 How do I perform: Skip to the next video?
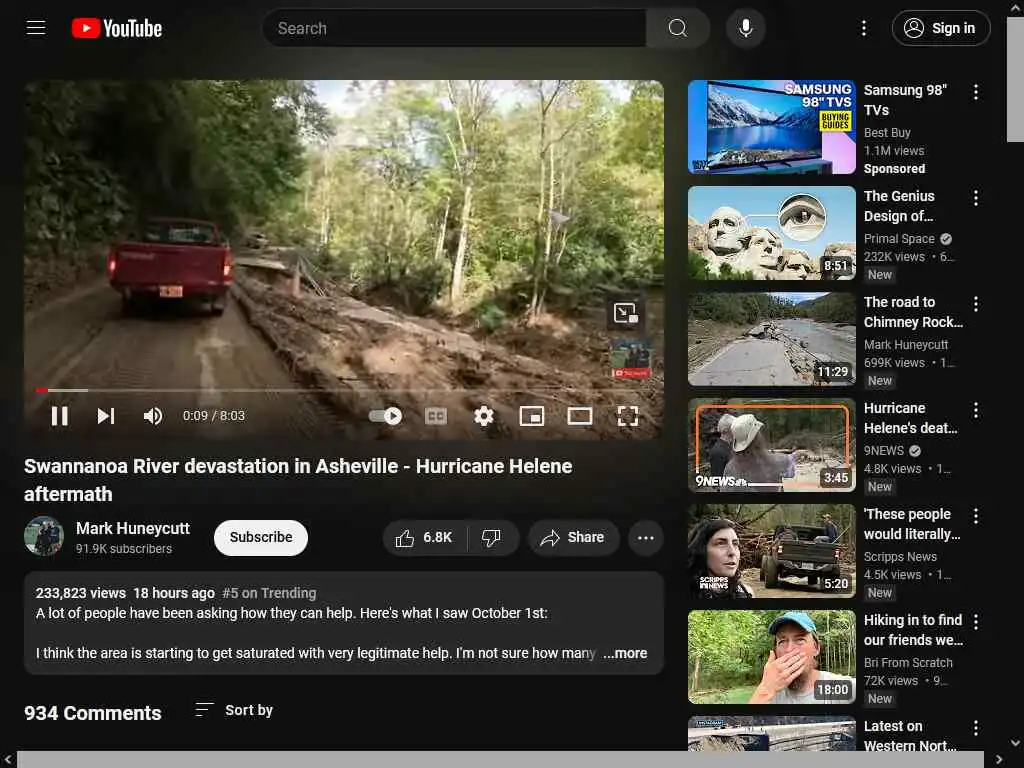106,416
